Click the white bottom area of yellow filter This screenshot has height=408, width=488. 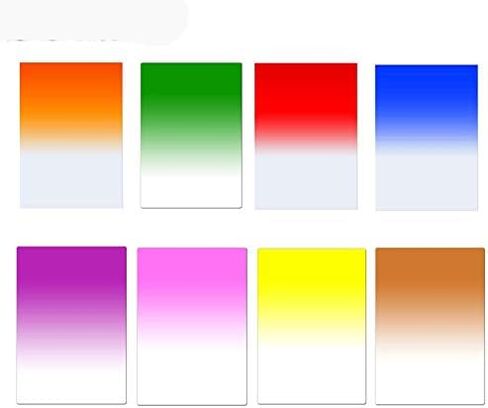click(312, 377)
